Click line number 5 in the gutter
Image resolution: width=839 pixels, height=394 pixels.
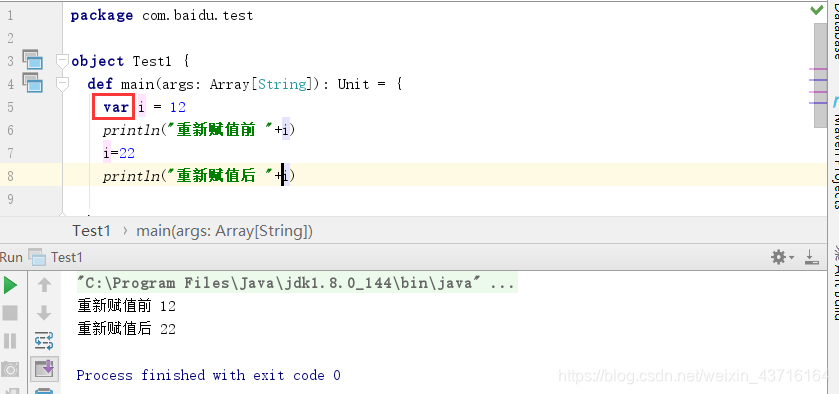[x=10, y=107]
